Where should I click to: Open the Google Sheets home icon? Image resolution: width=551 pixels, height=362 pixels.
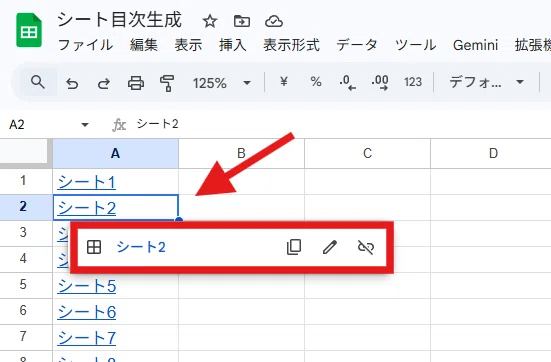point(29,30)
